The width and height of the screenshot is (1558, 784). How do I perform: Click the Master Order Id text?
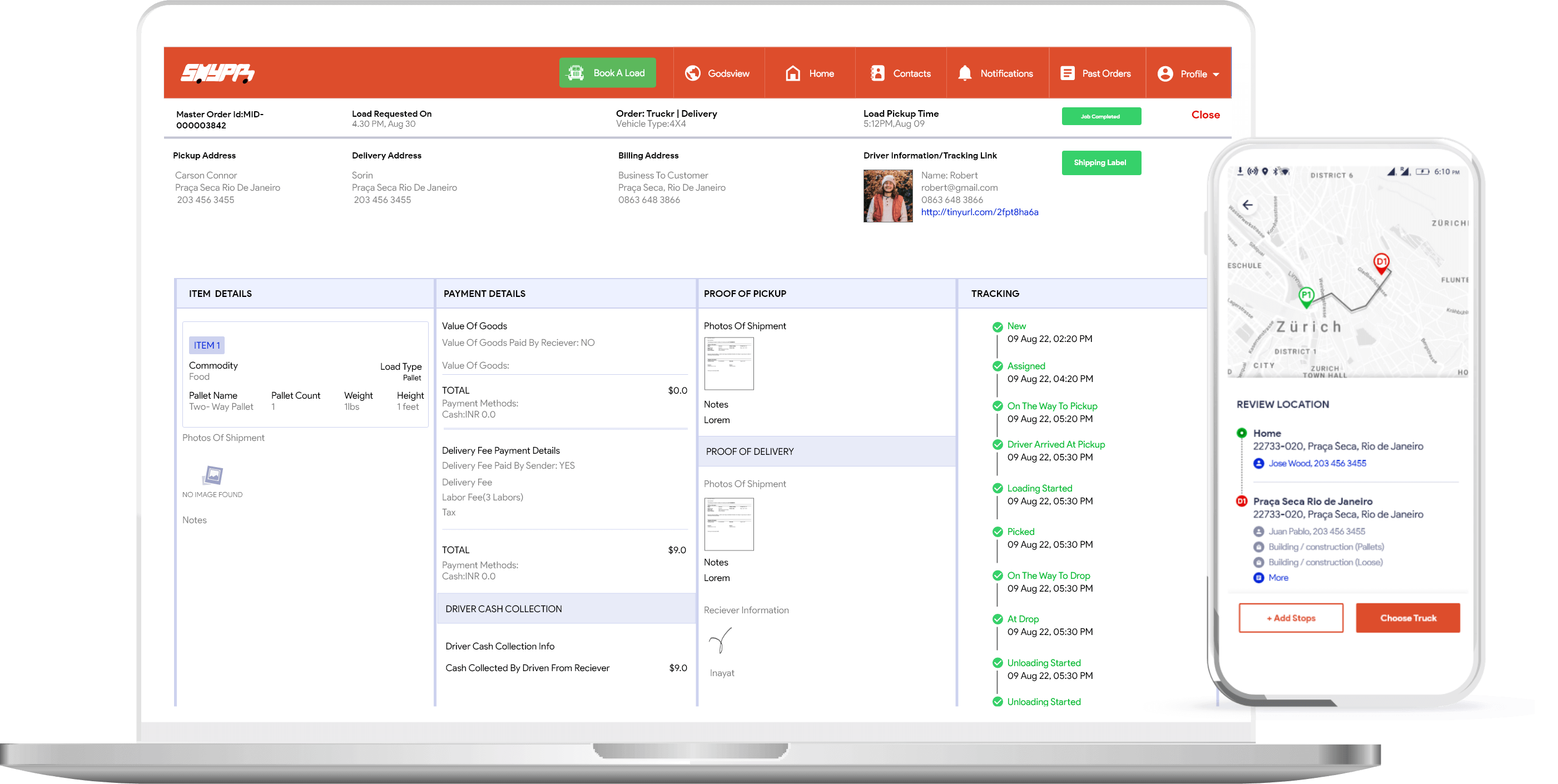(x=220, y=120)
